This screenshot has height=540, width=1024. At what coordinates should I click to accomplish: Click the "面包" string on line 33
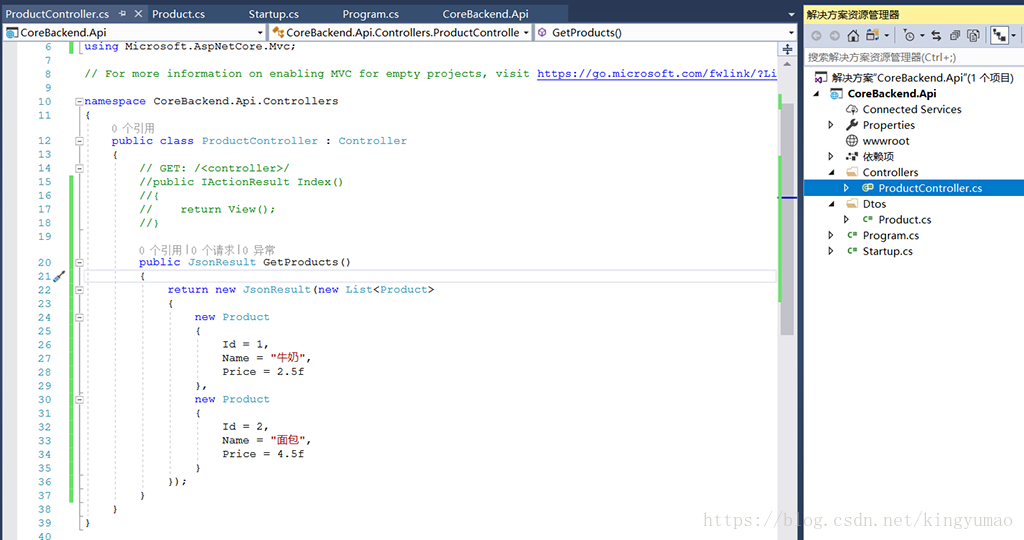tap(288, 440)
